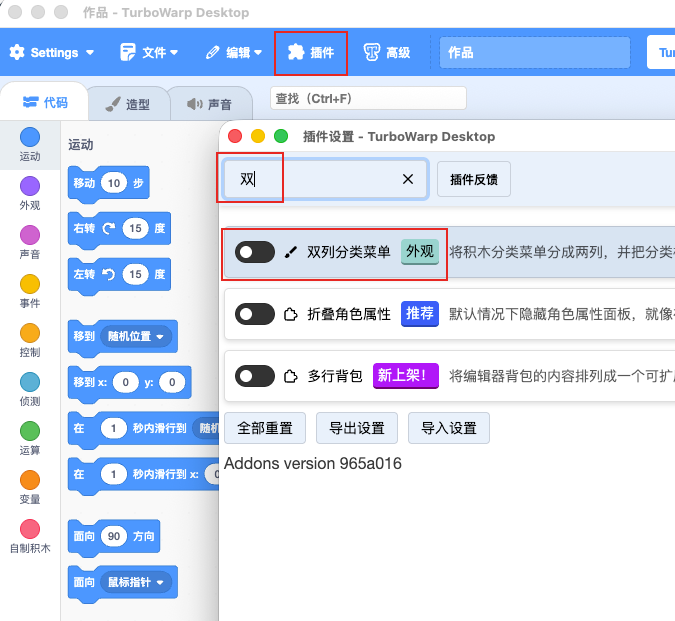Minimize the 插件设置 window with yellow button
The image size is (675, 621).
258,136
